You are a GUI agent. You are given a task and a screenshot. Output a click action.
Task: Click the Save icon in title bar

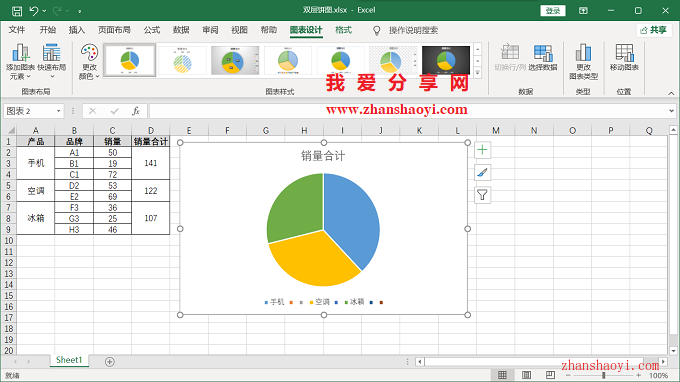pos(17,10)
